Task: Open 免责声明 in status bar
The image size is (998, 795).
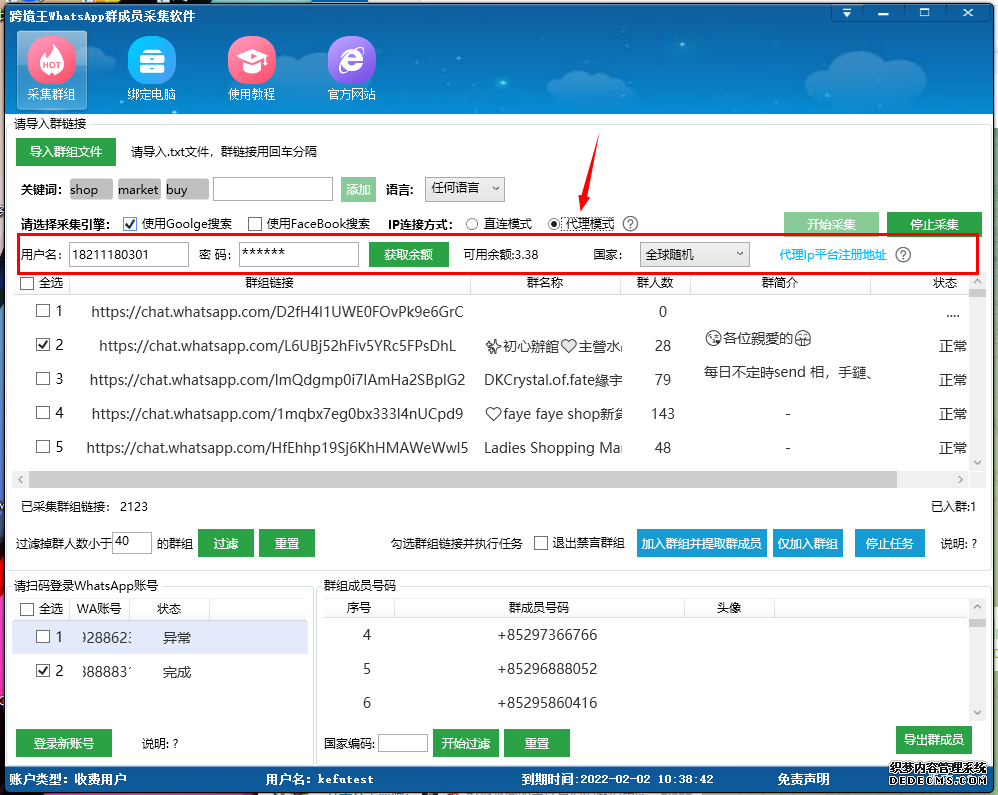Action: [x=803, y=779]
